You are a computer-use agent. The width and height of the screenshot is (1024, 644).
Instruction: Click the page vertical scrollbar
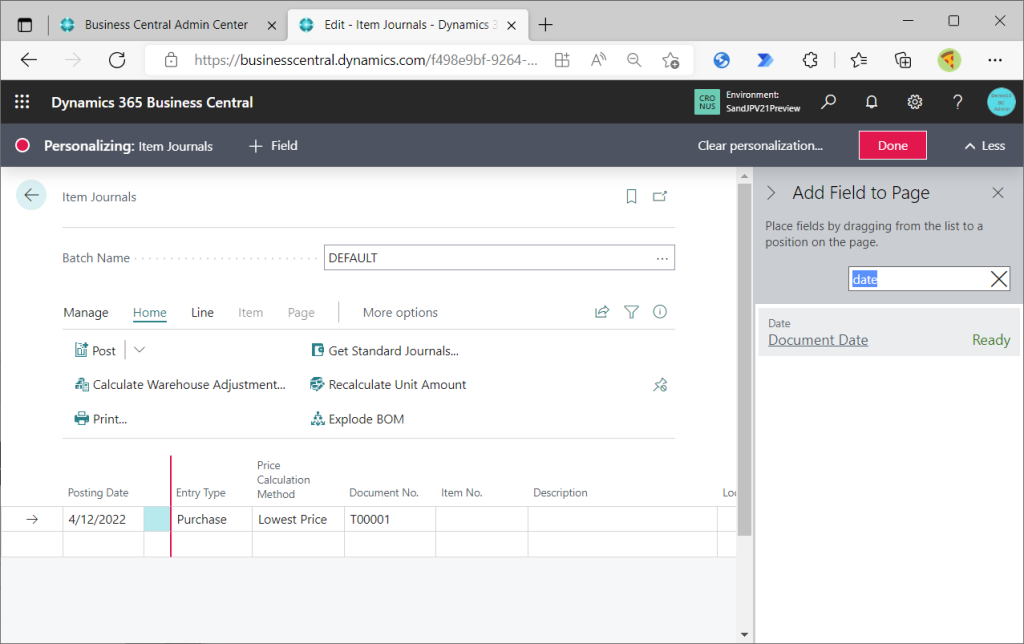coord(744,359)
